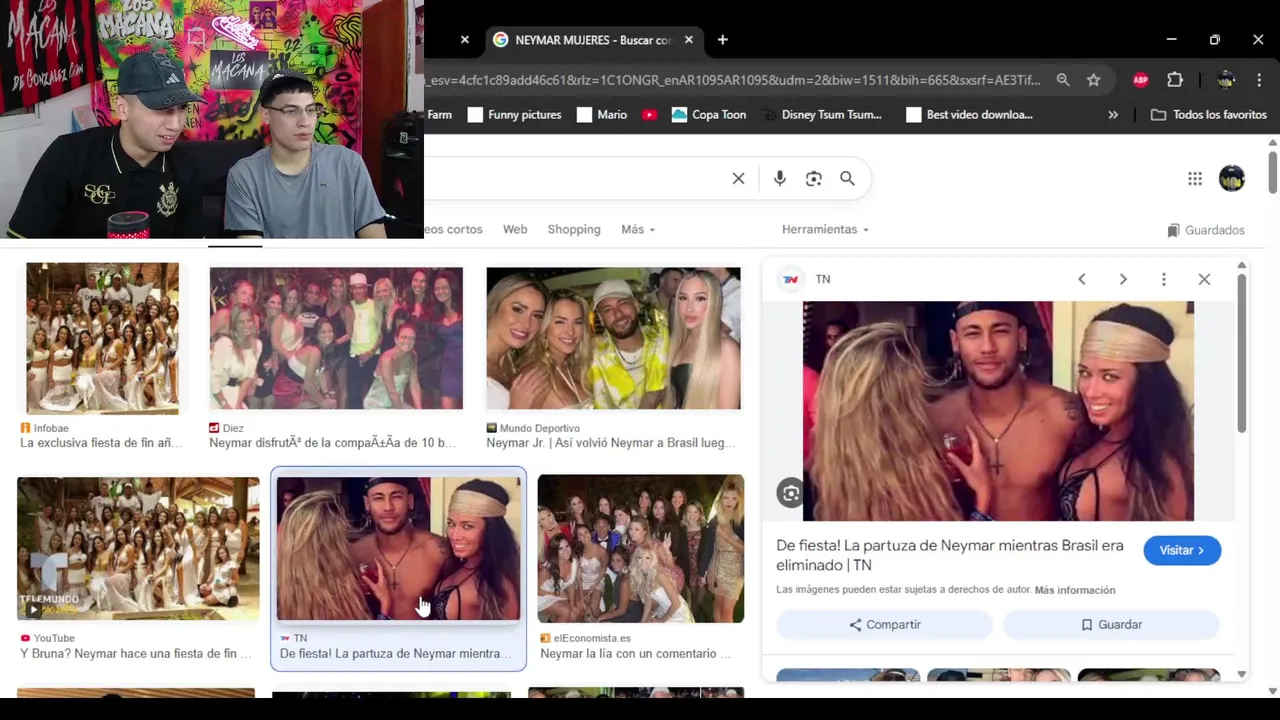This screenshot has height=720, width=1280.
Task: Open the Diez result thumbnail
Action: (336, 338)
